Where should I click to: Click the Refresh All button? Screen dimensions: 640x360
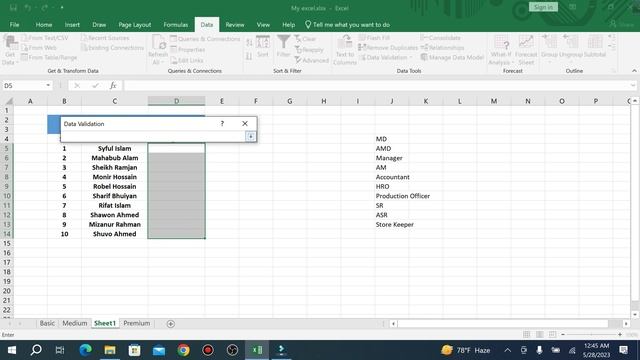point(158,50)
